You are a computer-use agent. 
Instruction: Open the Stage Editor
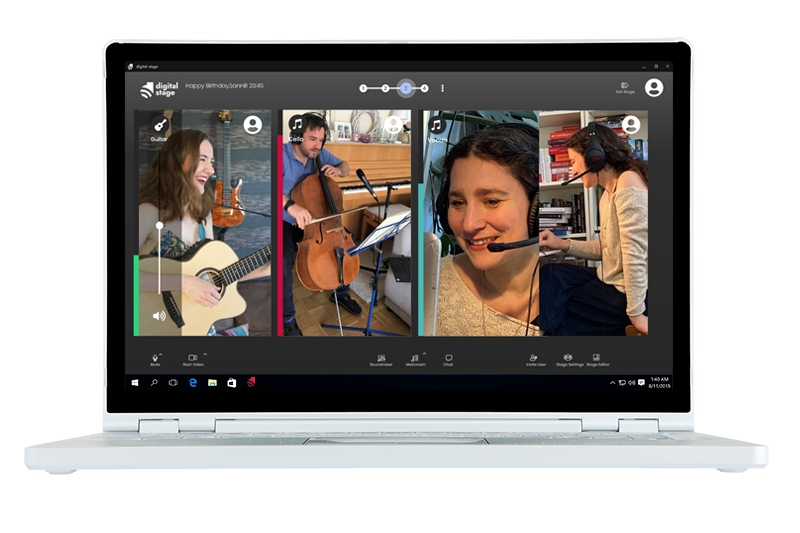(597, 358)
